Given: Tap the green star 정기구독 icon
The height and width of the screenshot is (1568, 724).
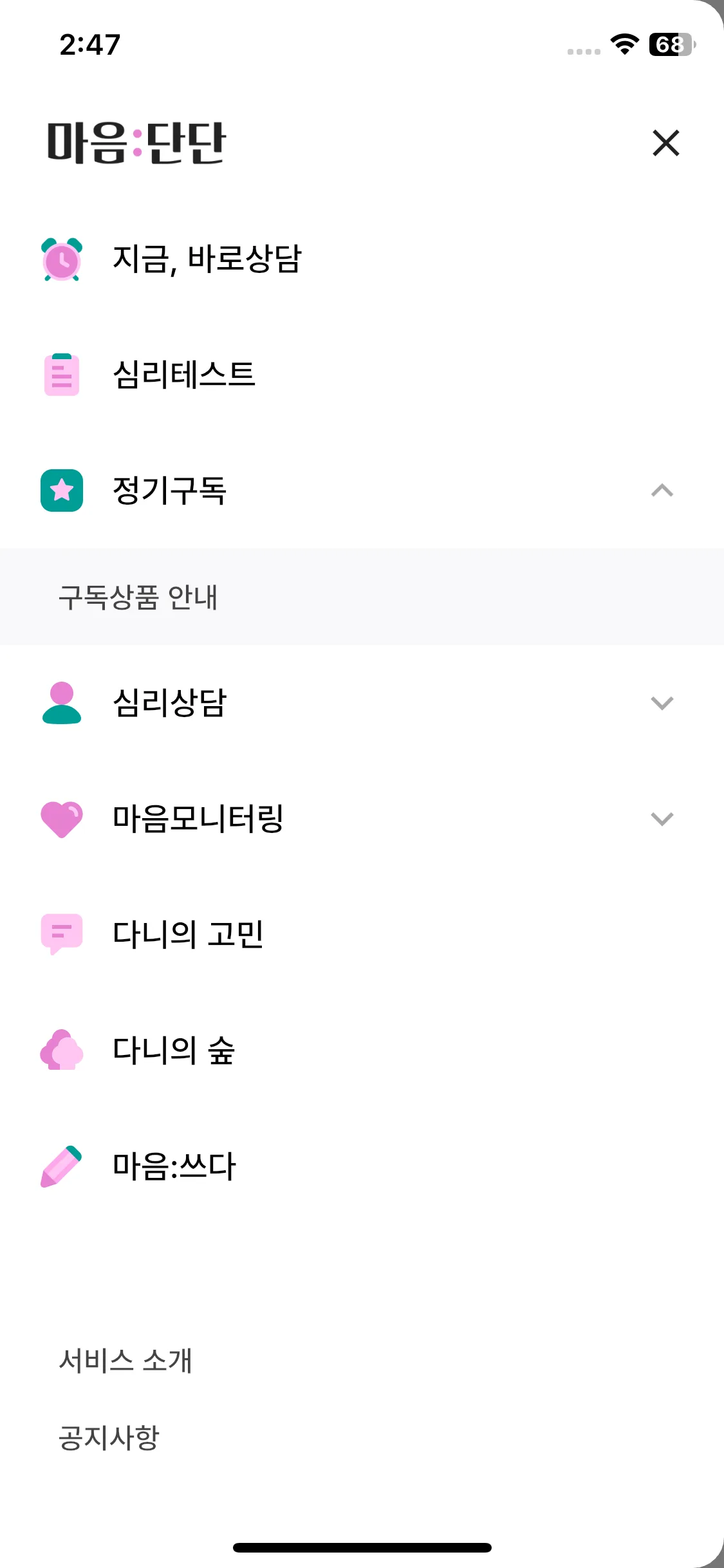Looking at the screenshot, I should click(x=62, y=490).
